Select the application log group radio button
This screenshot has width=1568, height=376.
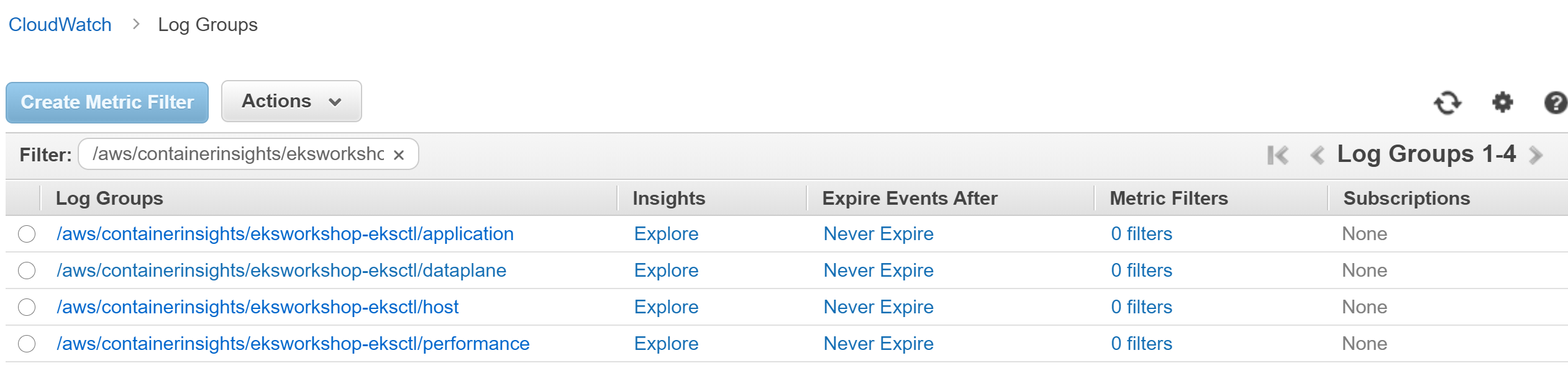click(27, 234)
